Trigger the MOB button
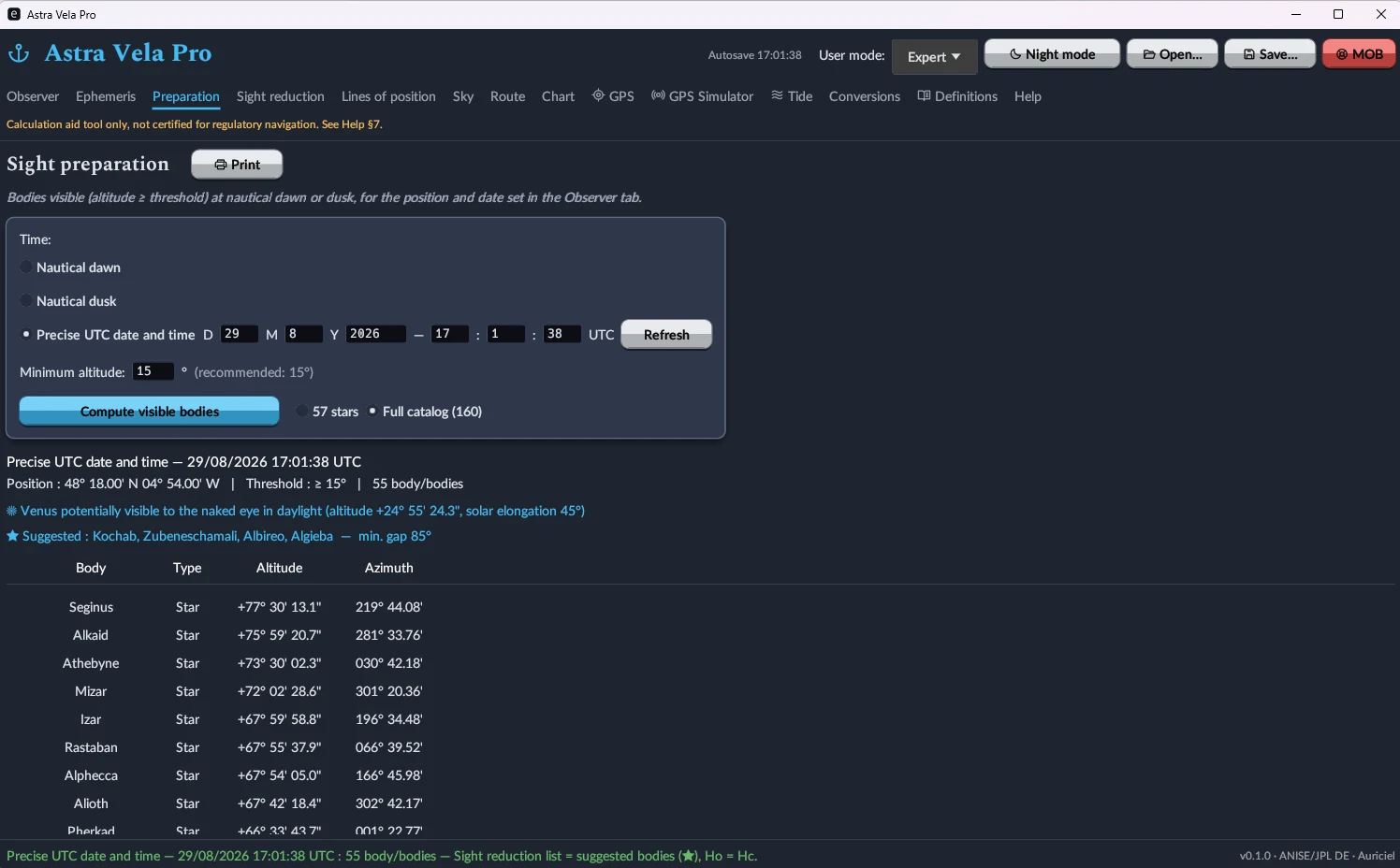The width and height of the screenshot is (1400, 868). click(1359, 54)
